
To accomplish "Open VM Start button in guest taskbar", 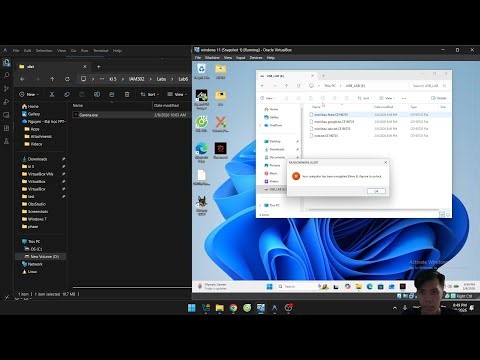I will 270,286.
